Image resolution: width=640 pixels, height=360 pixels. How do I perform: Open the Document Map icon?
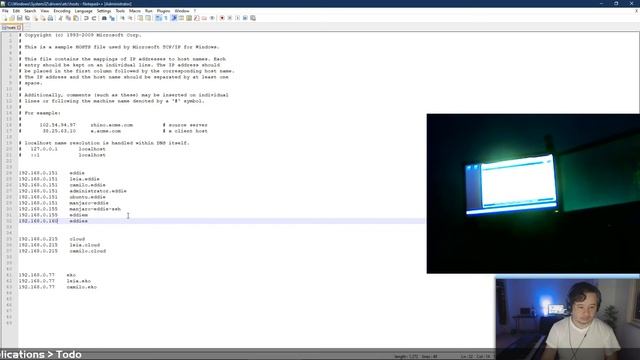189,18
